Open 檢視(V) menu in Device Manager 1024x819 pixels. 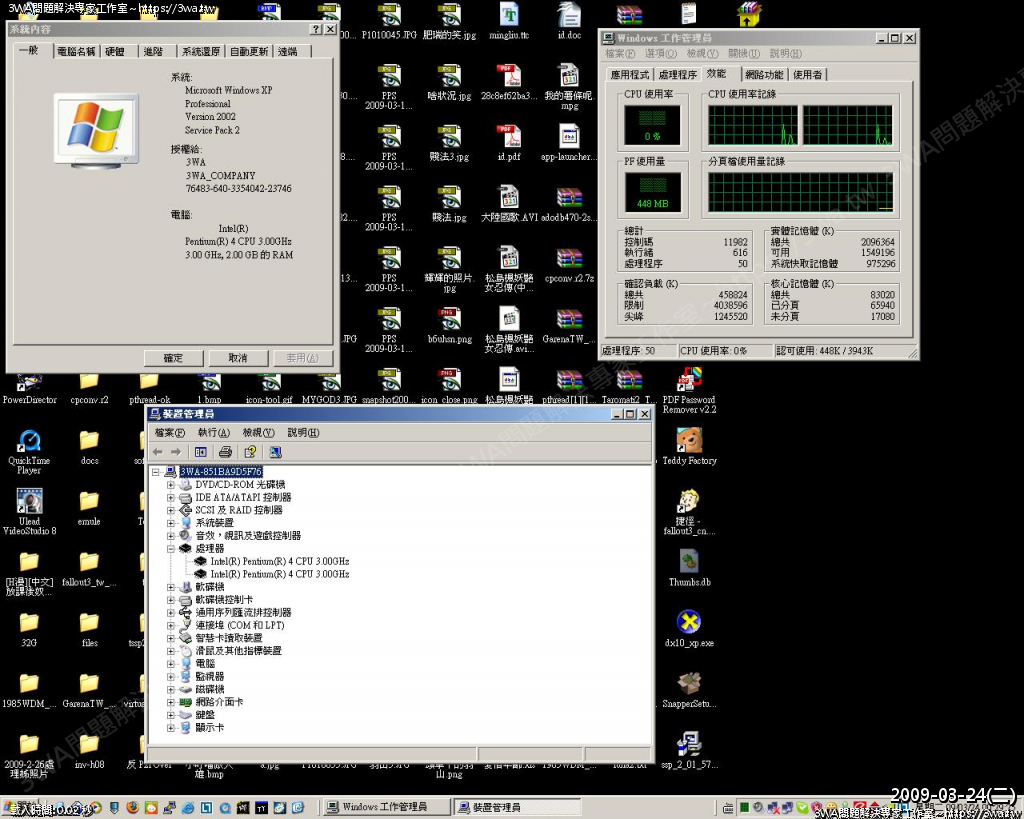(258, 433)
